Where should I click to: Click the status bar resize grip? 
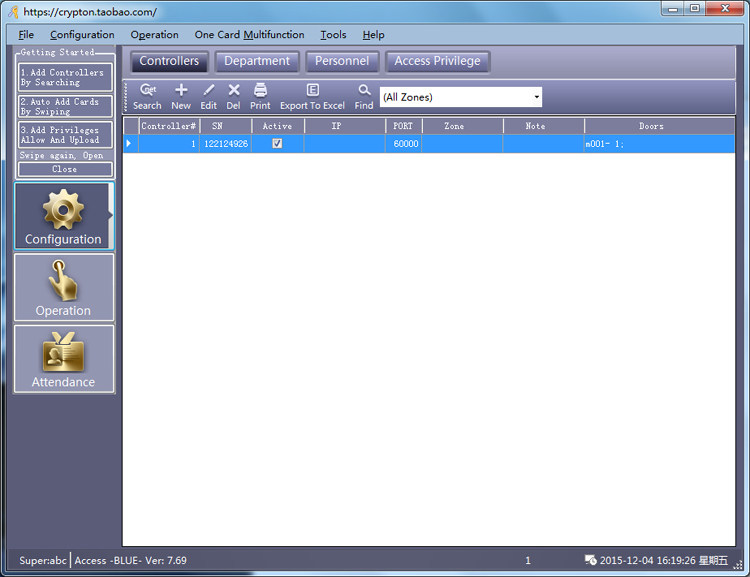tap(738, 565)
